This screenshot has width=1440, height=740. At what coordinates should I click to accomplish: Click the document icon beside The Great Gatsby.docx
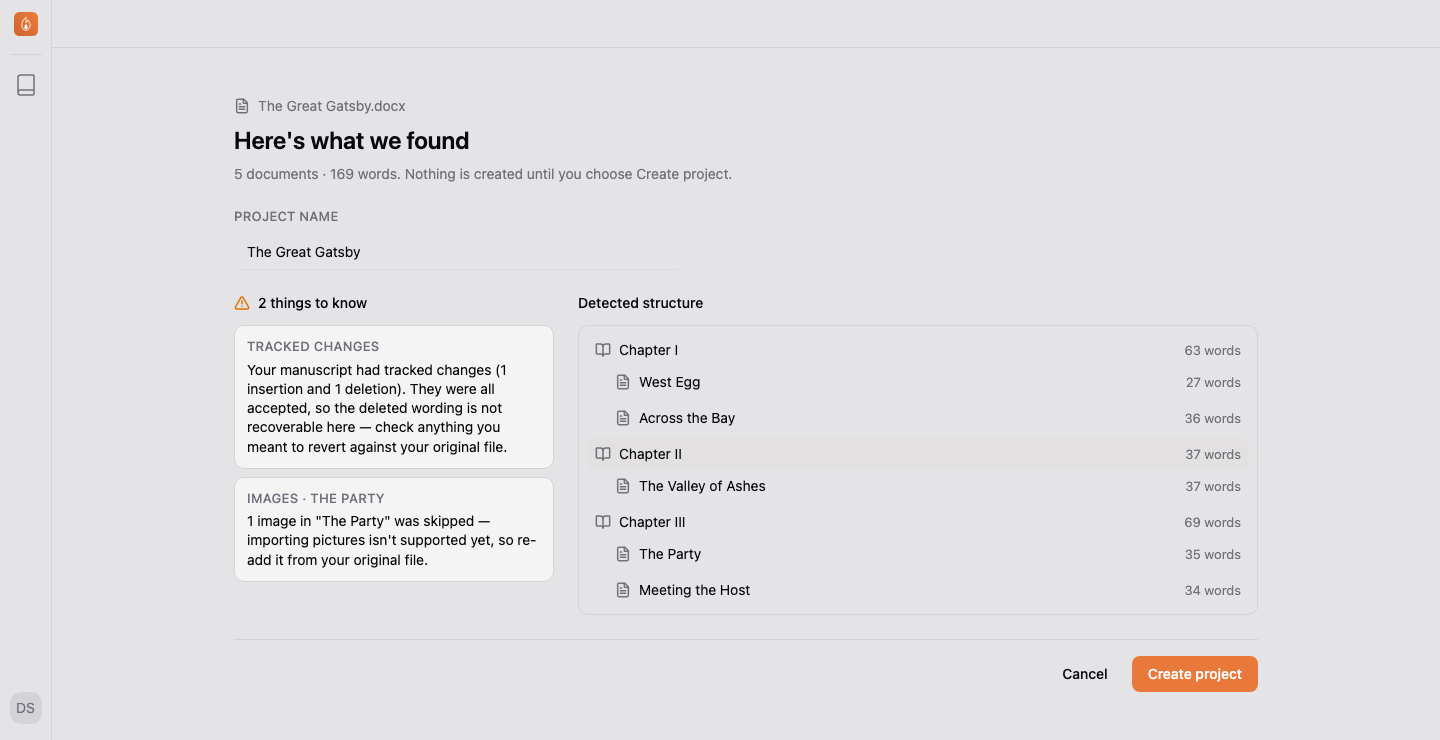tap(242, 106)
